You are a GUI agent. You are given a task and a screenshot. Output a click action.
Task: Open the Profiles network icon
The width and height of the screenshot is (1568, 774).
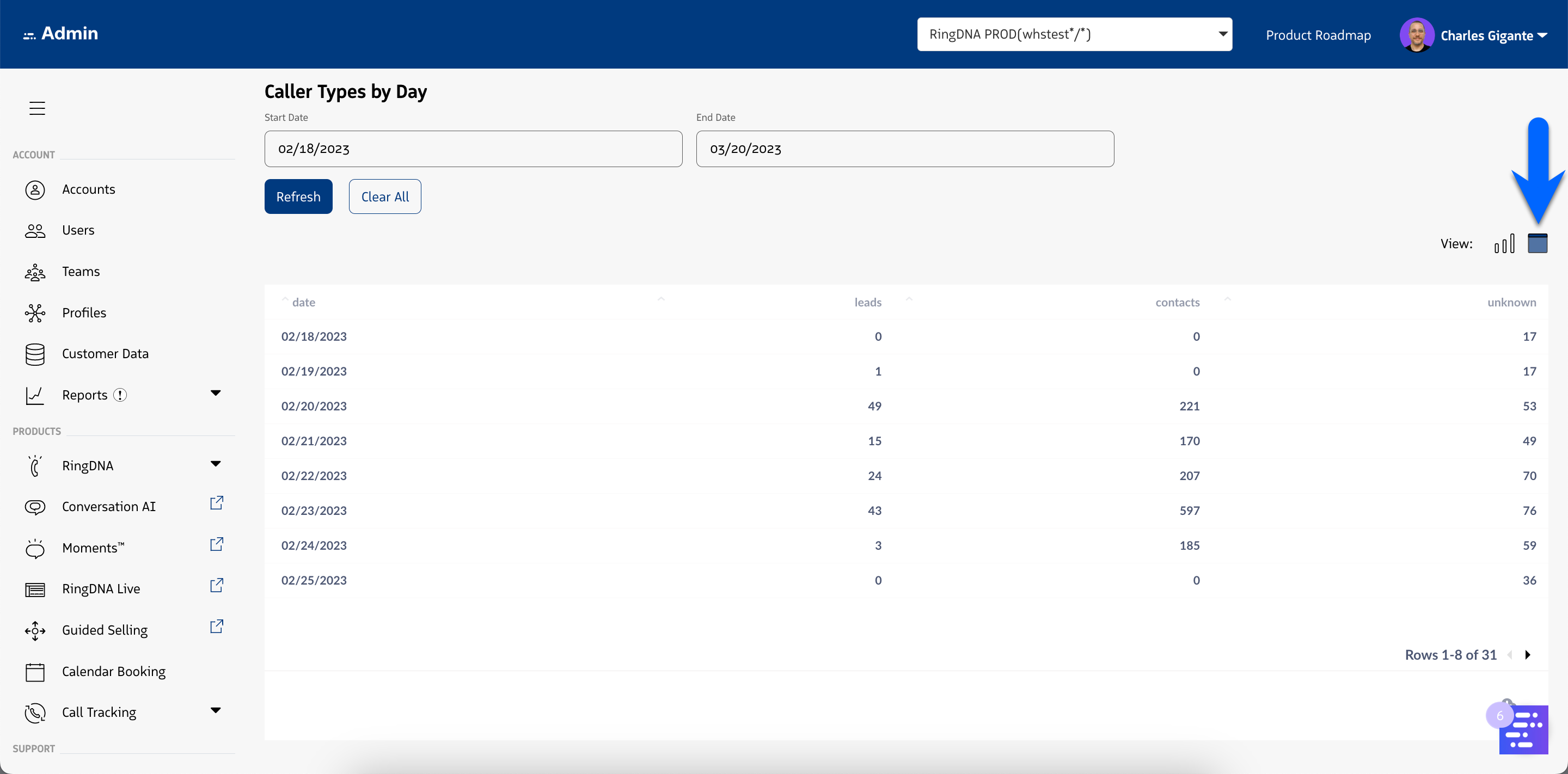click(x=35, y=313)
